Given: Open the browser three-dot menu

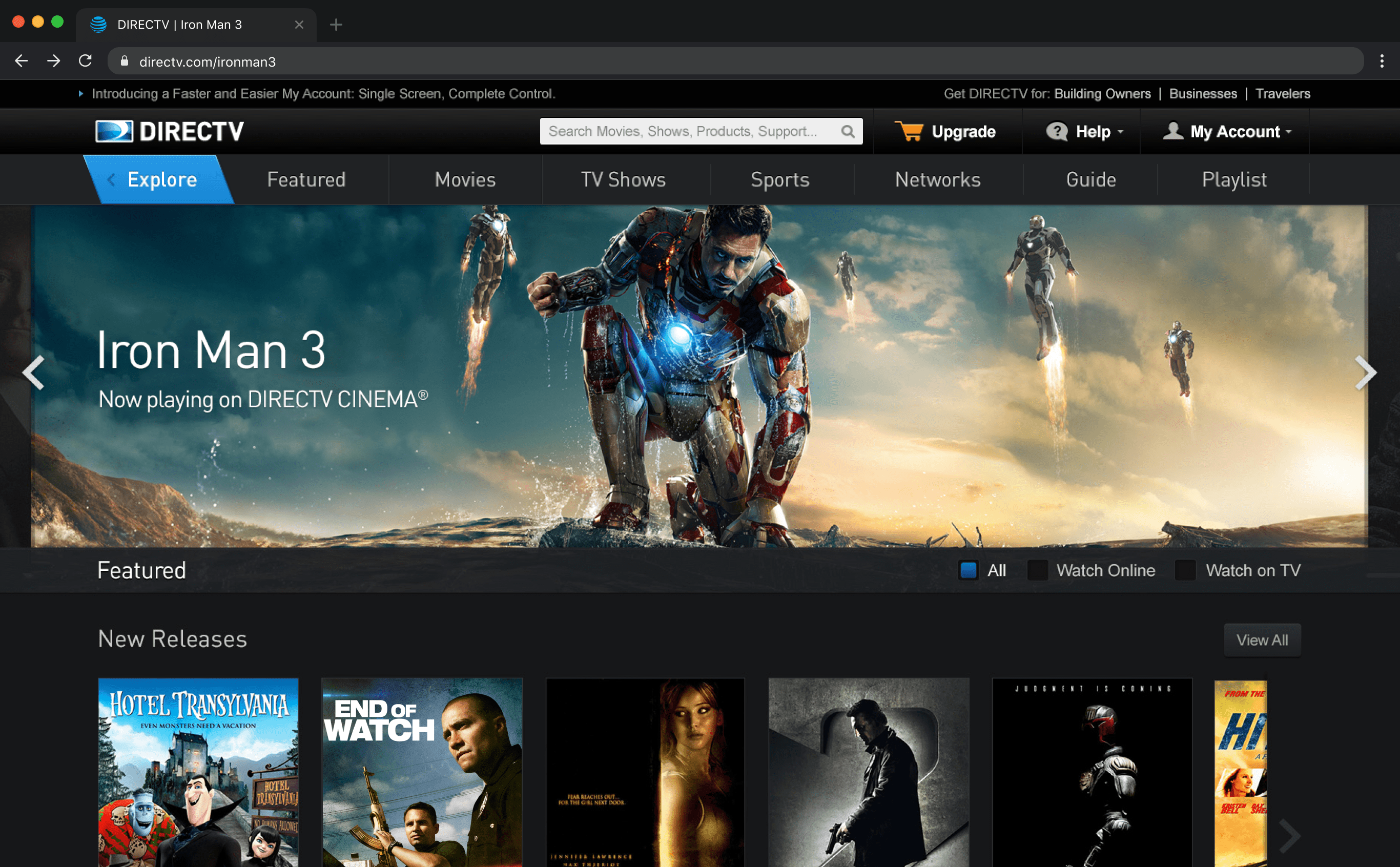Looking at the screenshot, I should [1382, 61].
